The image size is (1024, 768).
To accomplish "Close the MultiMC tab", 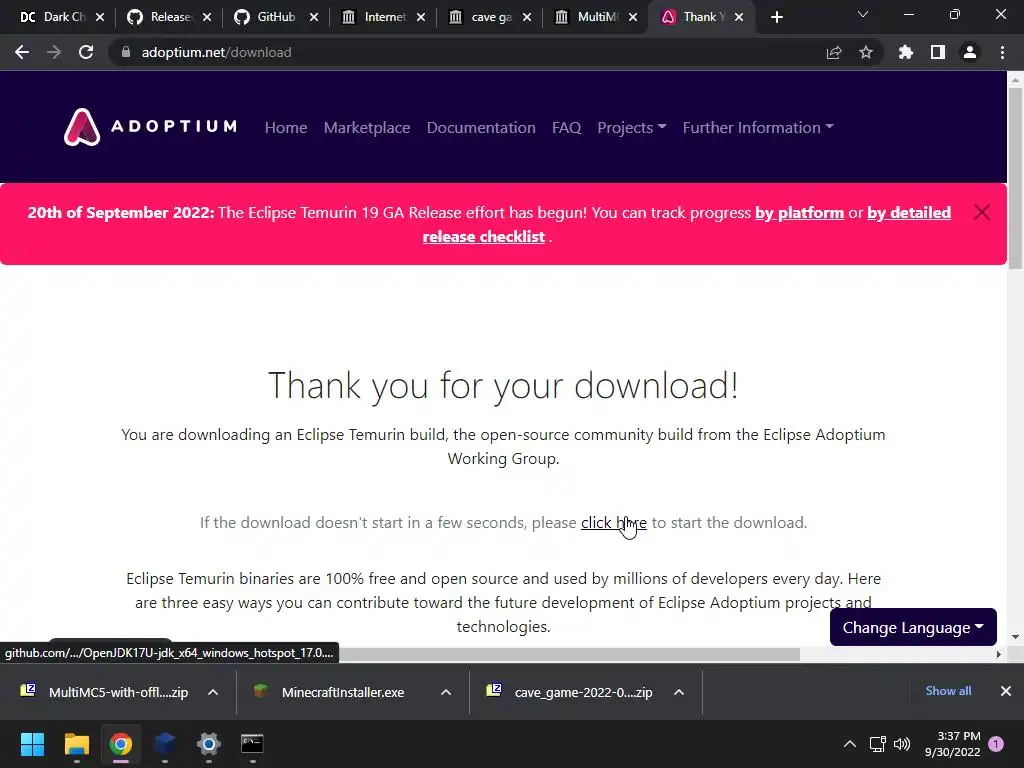I will coord(633,18).
